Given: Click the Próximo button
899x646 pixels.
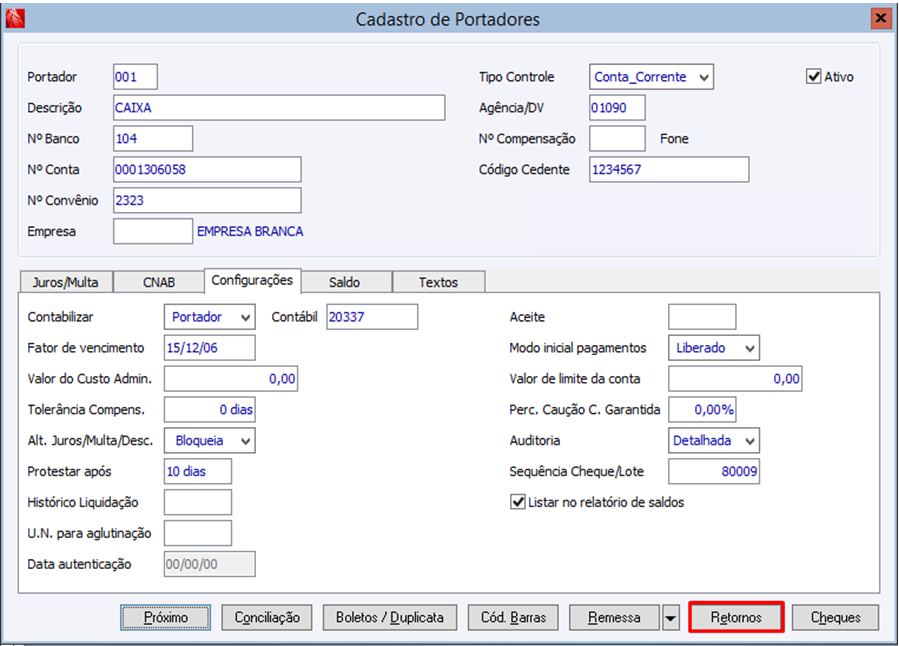Looking at the screenshot, I should point(166,617).
